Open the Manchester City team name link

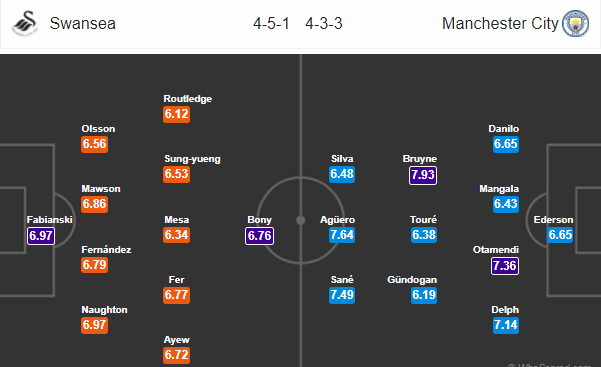500,23
